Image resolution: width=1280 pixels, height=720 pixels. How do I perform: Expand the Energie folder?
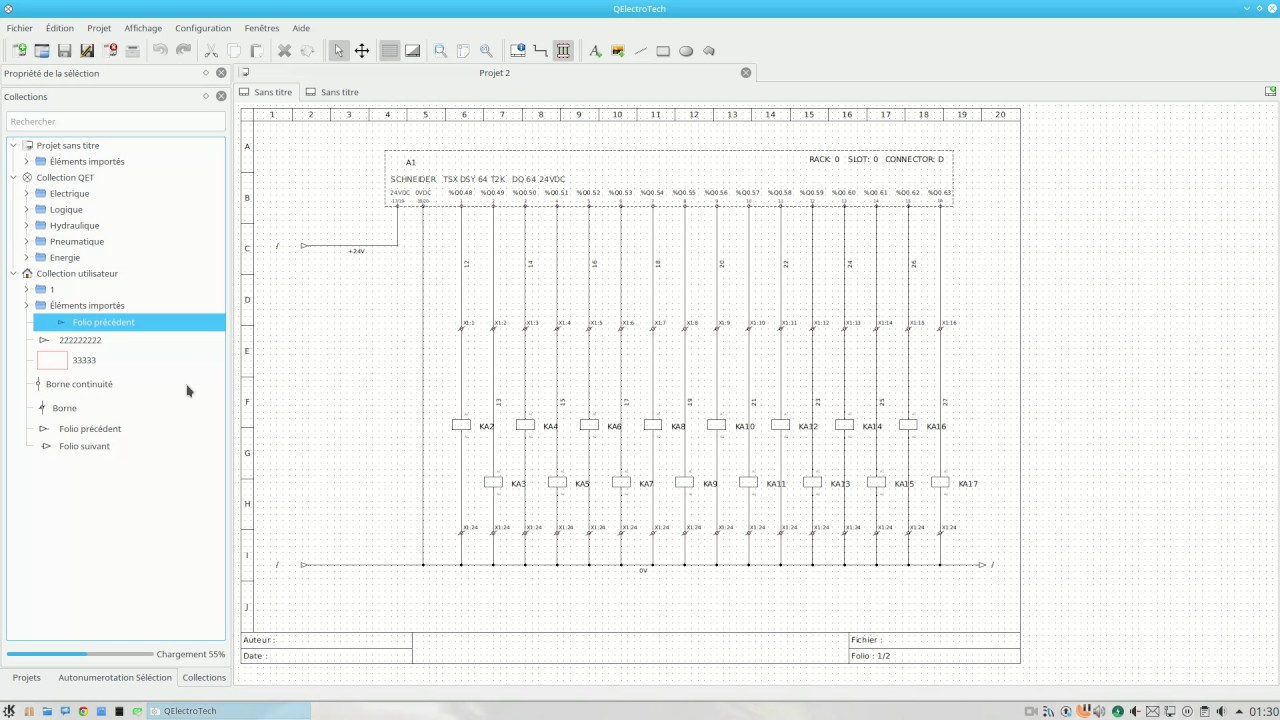[x=27, y=257]
